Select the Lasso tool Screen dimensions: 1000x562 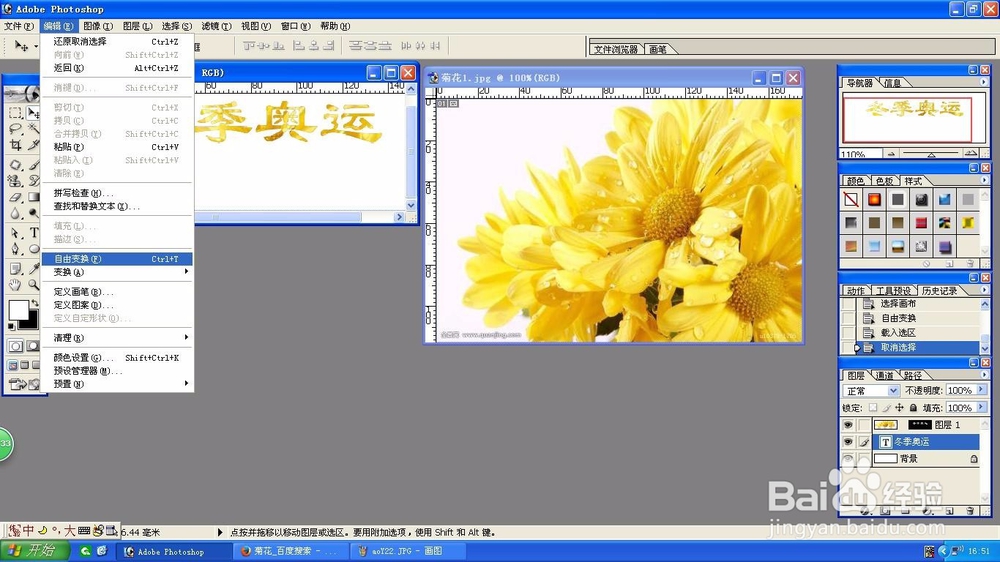click(14, 128)
